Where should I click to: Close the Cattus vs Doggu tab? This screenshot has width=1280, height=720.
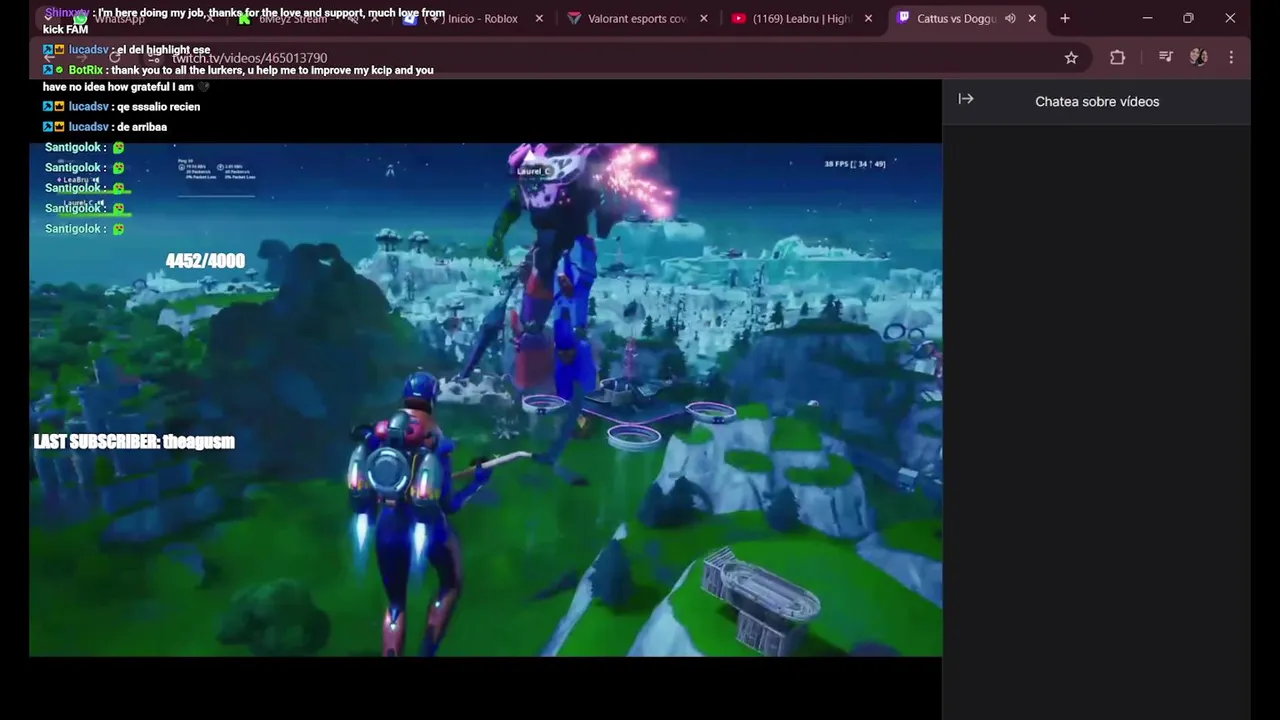(x=1032, y=19)
